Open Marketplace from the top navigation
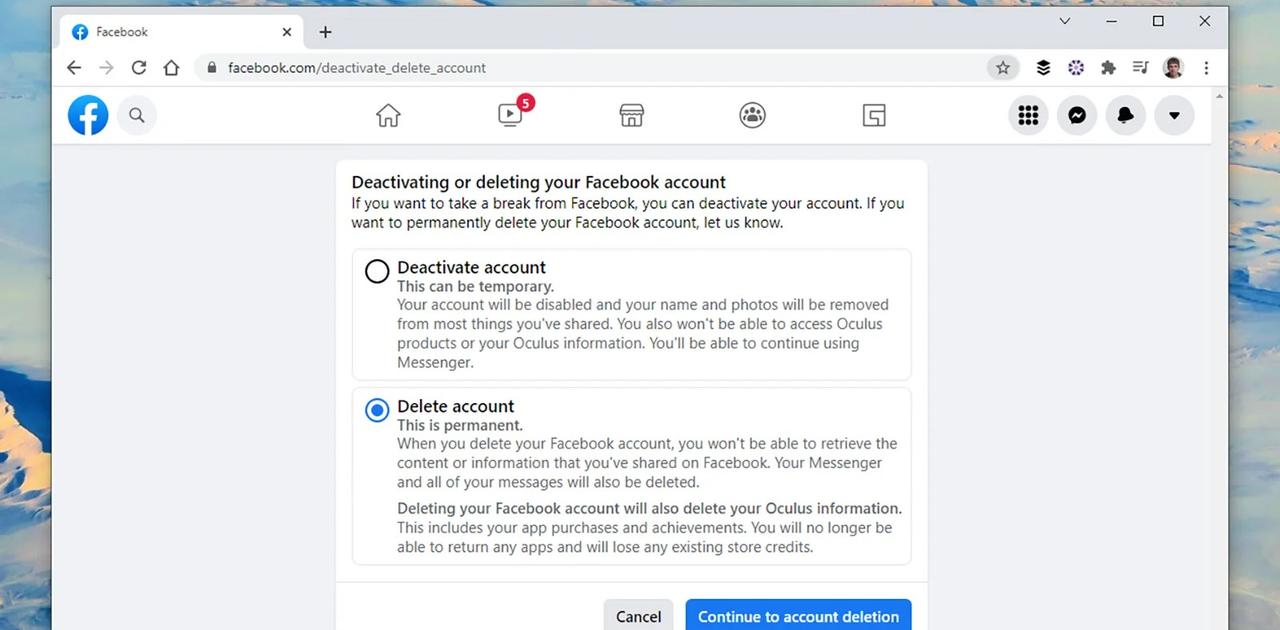Viewport: 1280px width, 630px height. point(631,114)
